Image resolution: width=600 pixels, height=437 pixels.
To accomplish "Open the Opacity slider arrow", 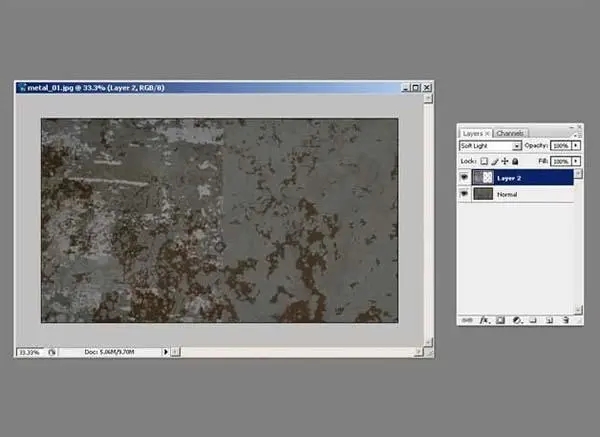I will point(576,146).
